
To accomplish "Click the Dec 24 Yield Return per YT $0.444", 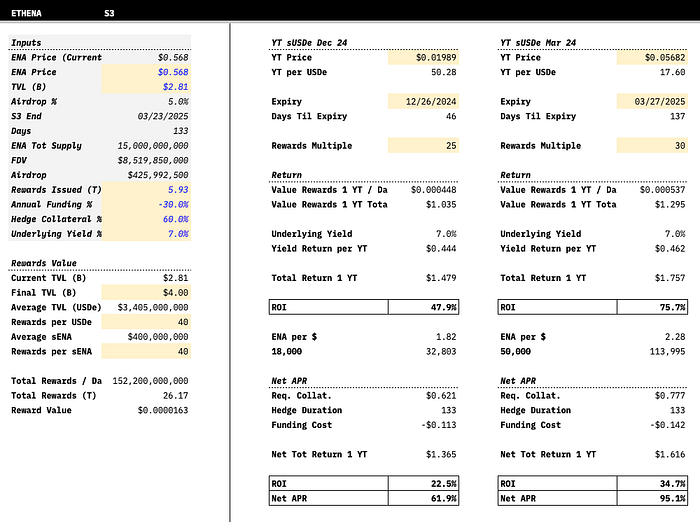I will tap(441, 249).
